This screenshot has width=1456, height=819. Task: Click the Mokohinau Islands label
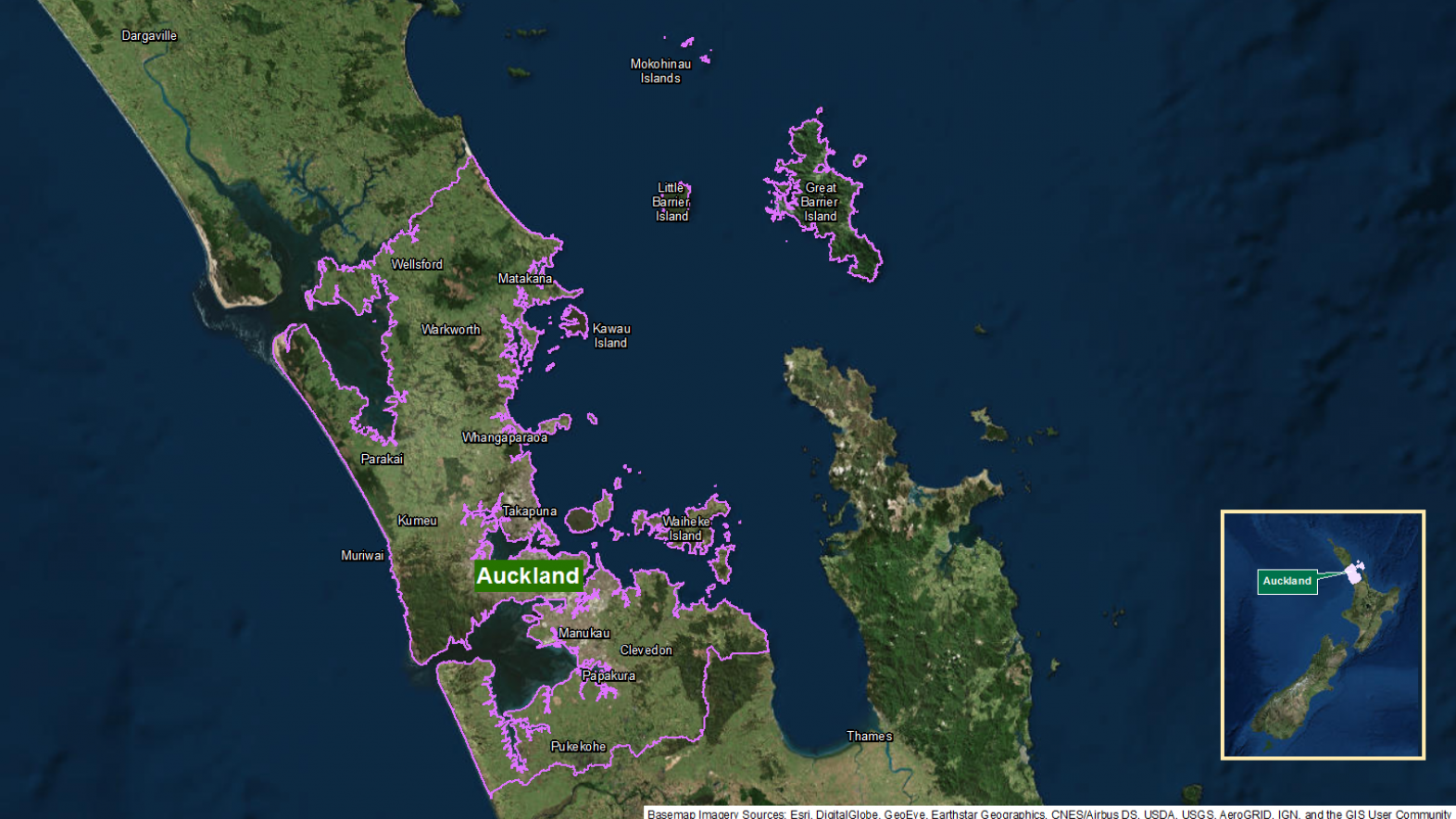(x=660, y=71)
